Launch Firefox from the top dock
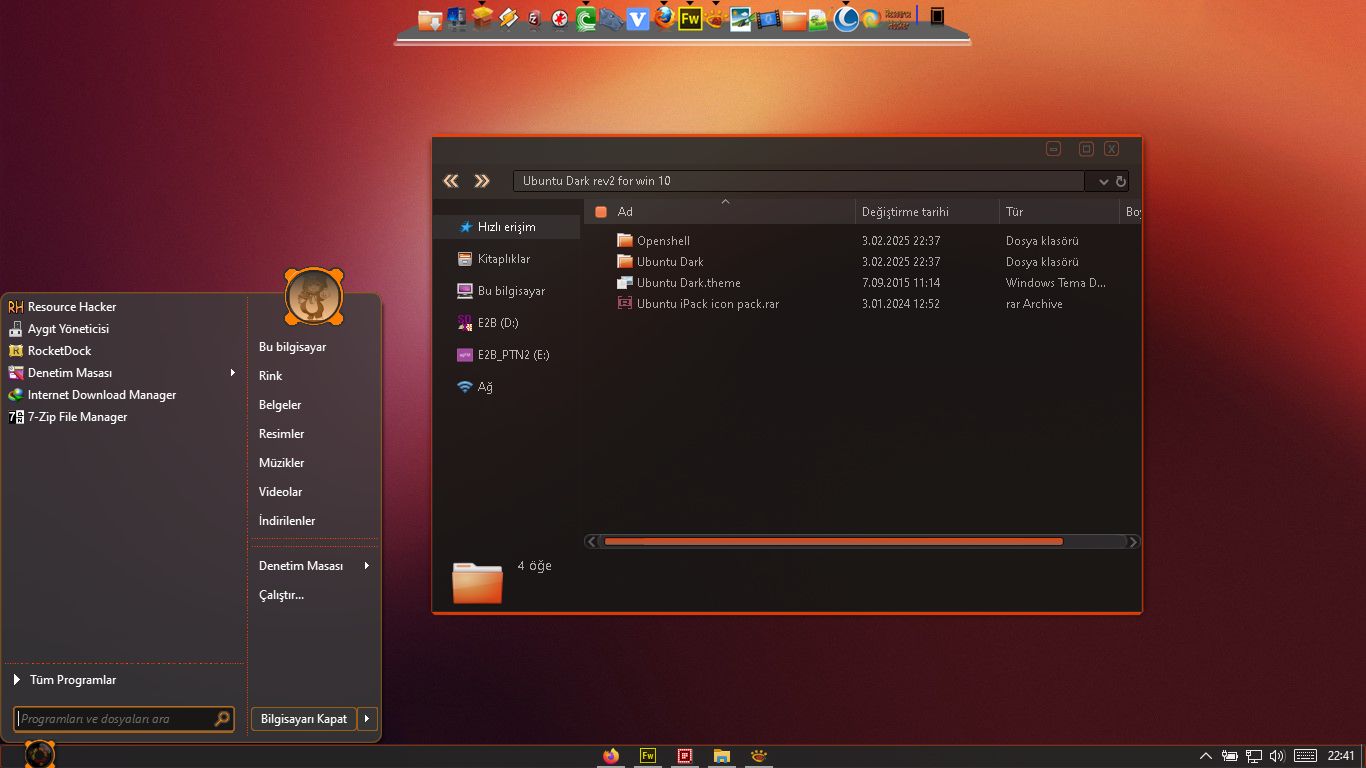 (x=662, y=17)
